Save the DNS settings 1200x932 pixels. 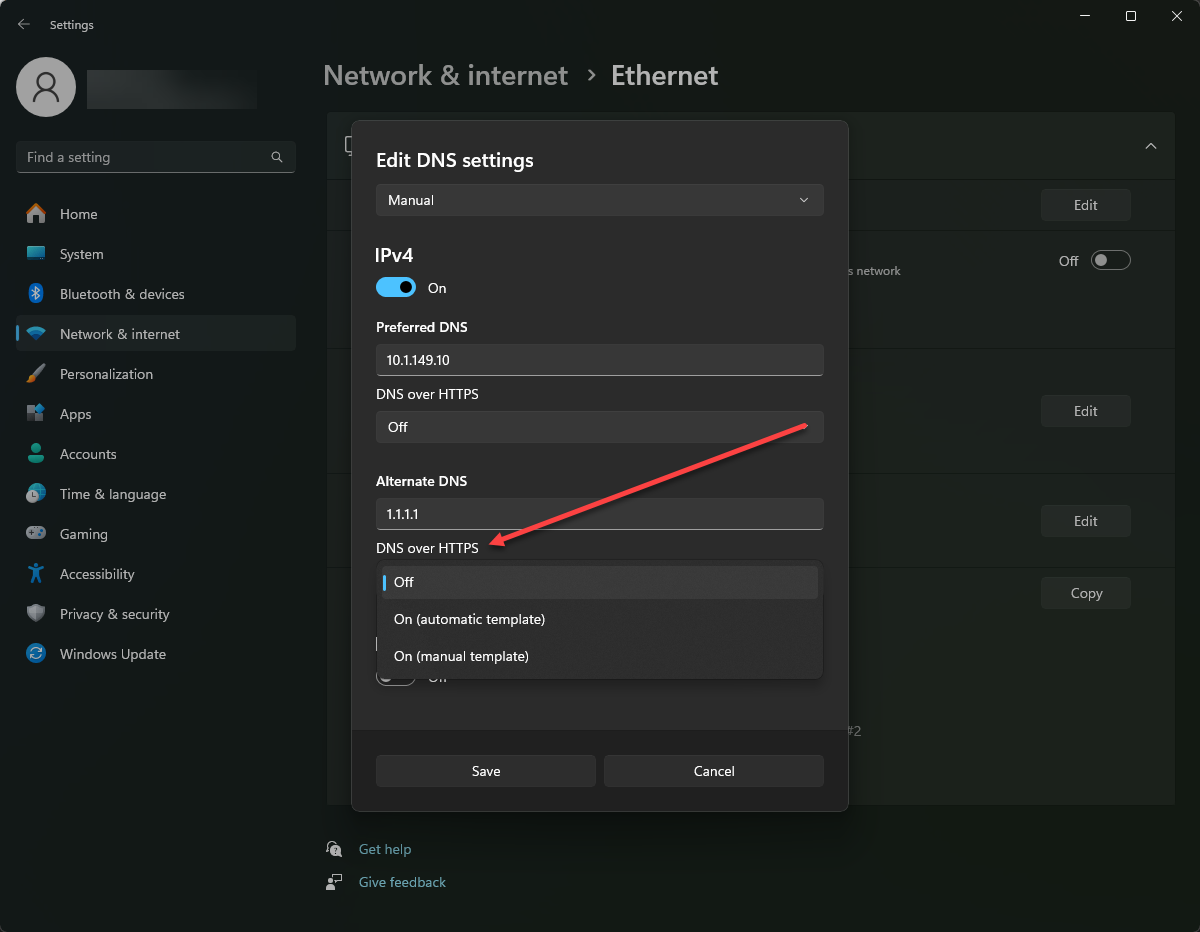point(486,771)
